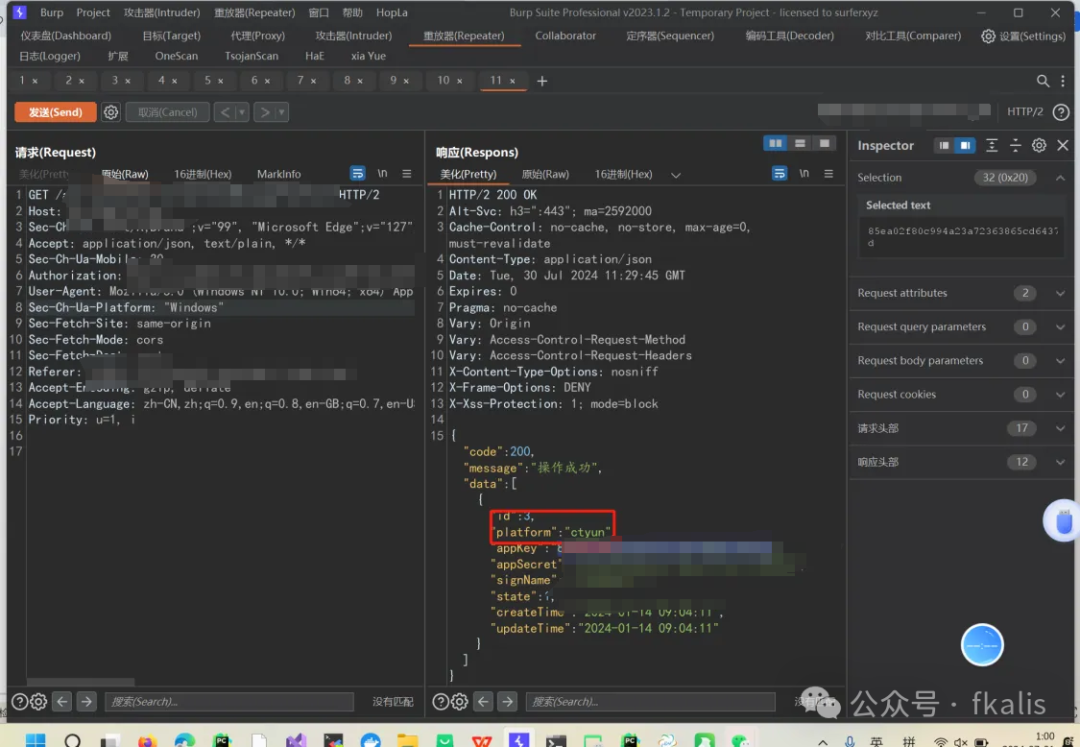
Task: Open request search help icon
Action: (x=20, y=702)
